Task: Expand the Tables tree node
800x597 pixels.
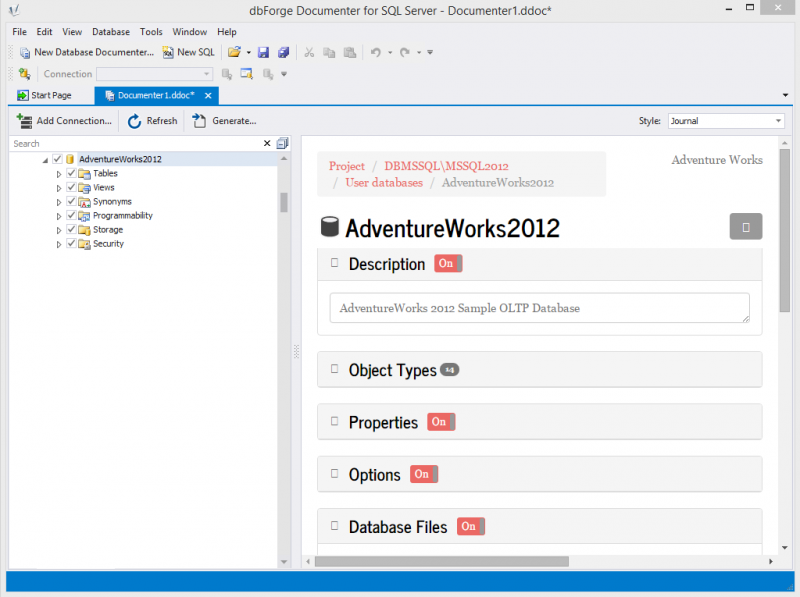Action: 59,174
